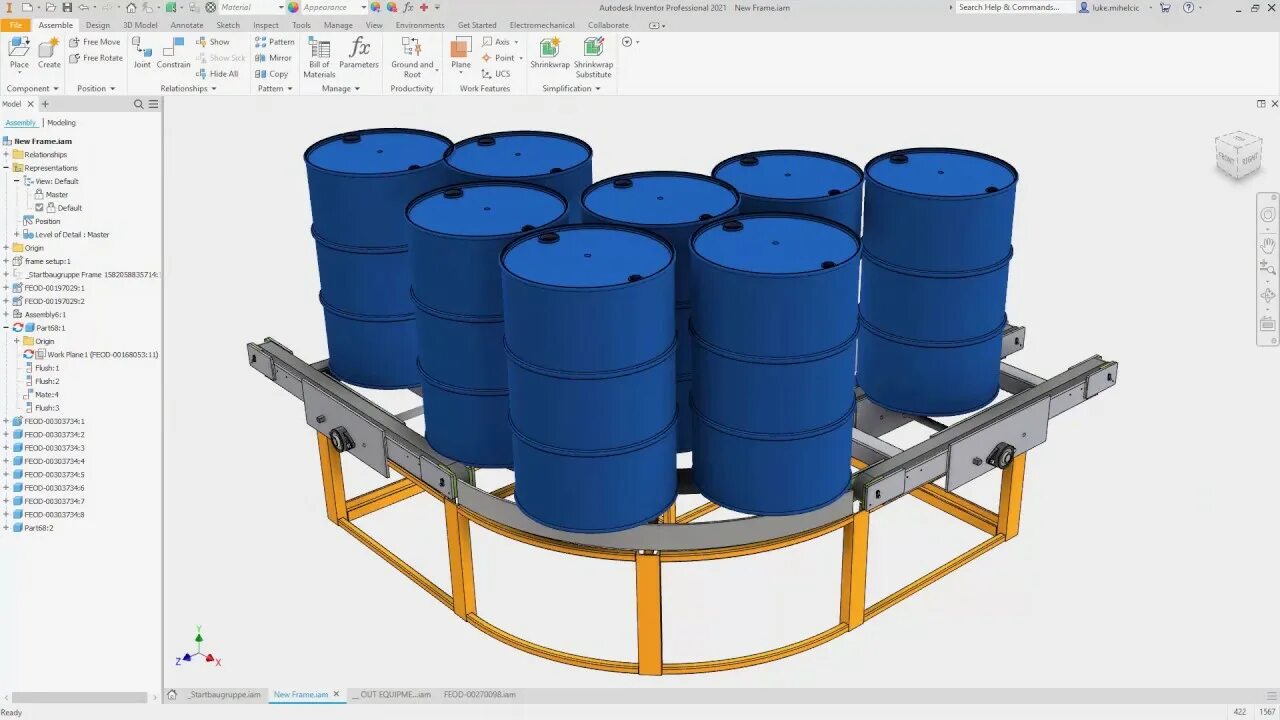Expand Level of Detail : Master node
Screen dimensions: 1280x720
coord(17,234)
